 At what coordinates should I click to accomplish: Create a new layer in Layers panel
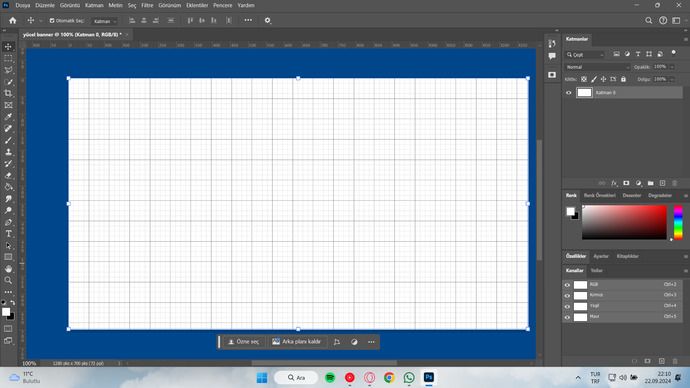[x=662, y=183]
